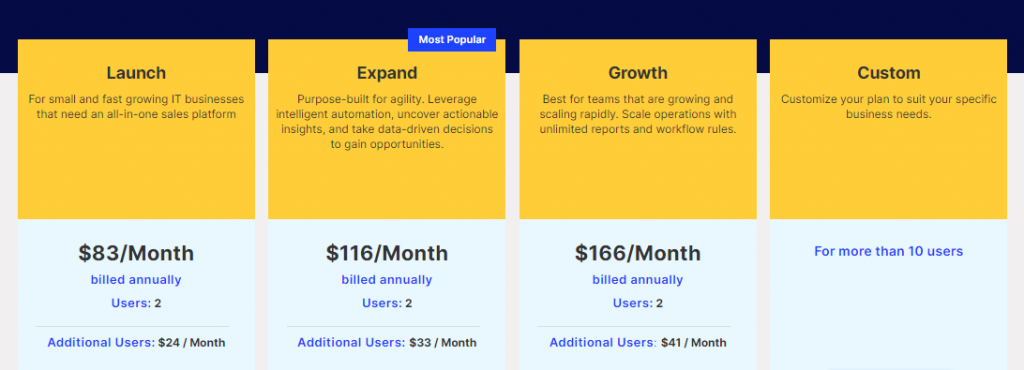This screenshot has height=370, width=1024.
Task: Click the Custom plan description text
Action: 889,107
